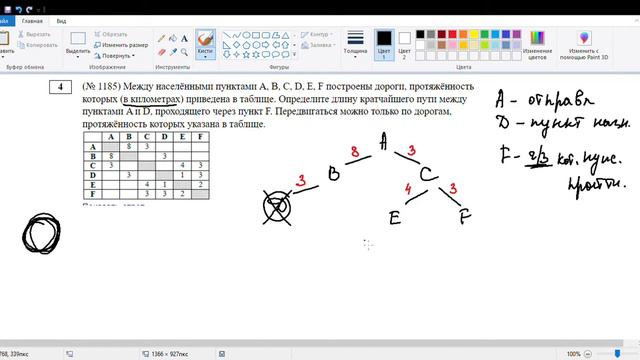This screenshot has width=640, height=360.
Task: Open the Повернуть rotate dropdown
Action: 114,56
